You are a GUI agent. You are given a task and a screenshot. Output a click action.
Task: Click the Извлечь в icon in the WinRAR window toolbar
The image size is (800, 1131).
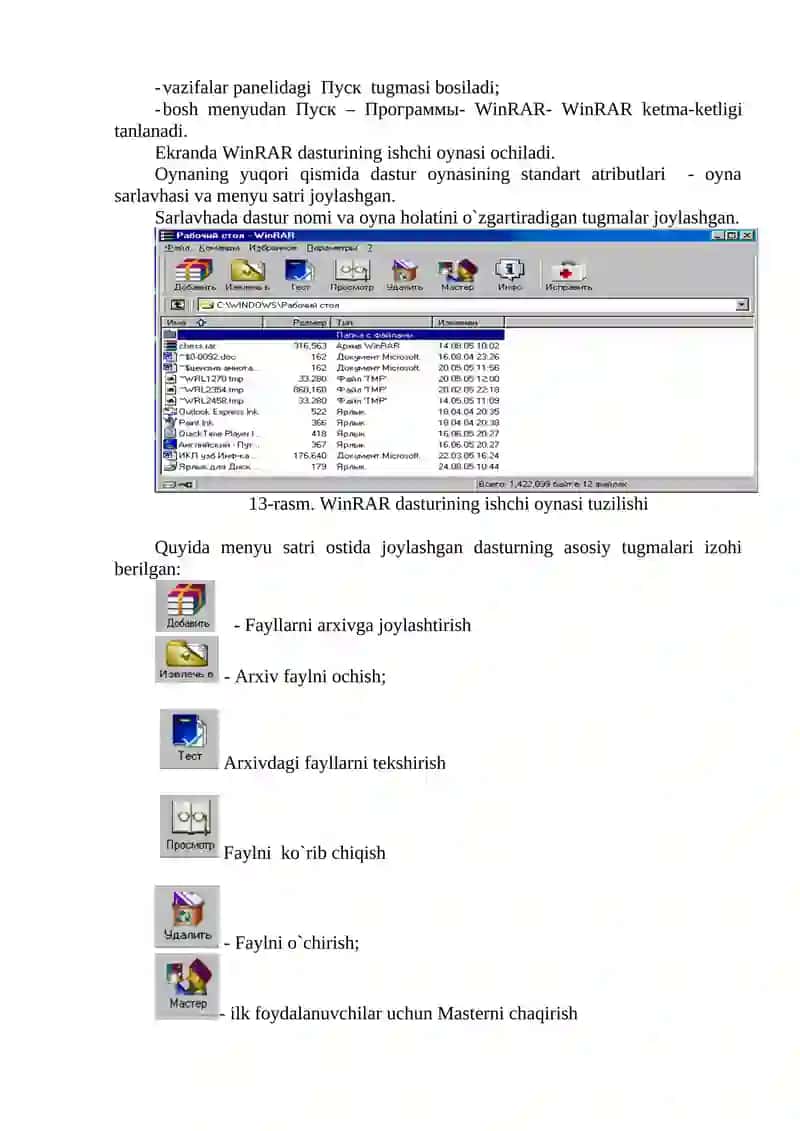[247, 273]
